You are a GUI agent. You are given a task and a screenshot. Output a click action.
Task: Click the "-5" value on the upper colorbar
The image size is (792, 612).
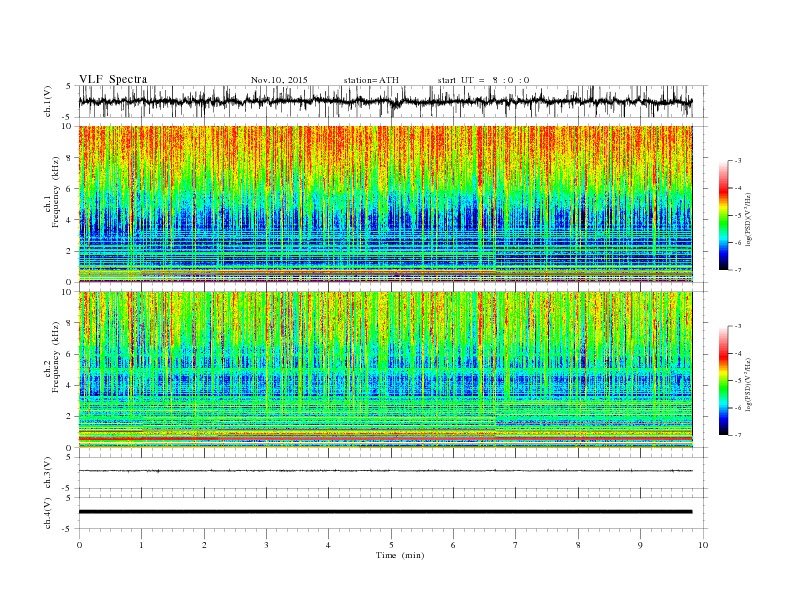(738, 215)
